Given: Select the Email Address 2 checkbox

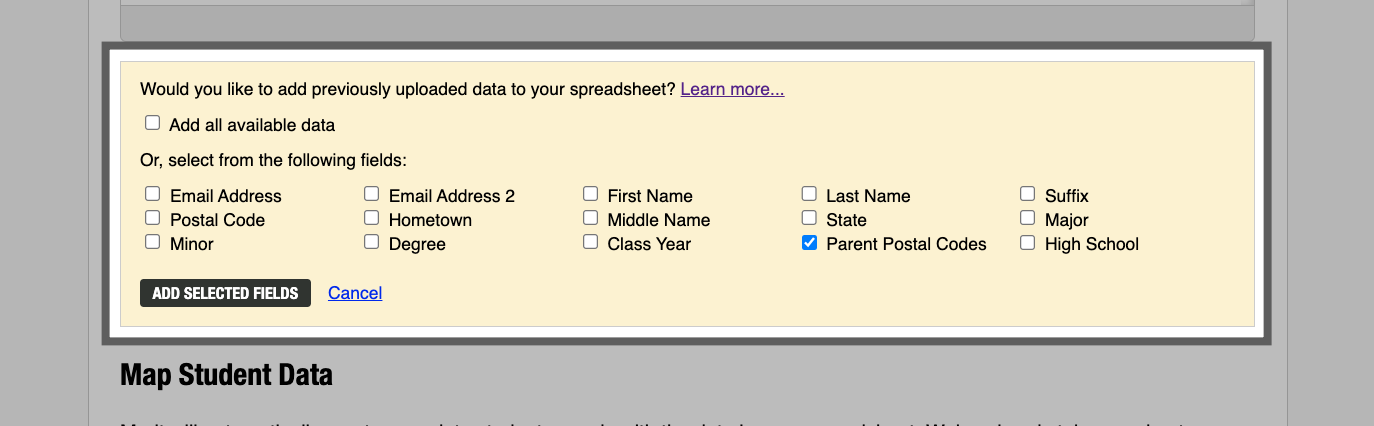Looking at the screenshot, I should tap(372, 194).
